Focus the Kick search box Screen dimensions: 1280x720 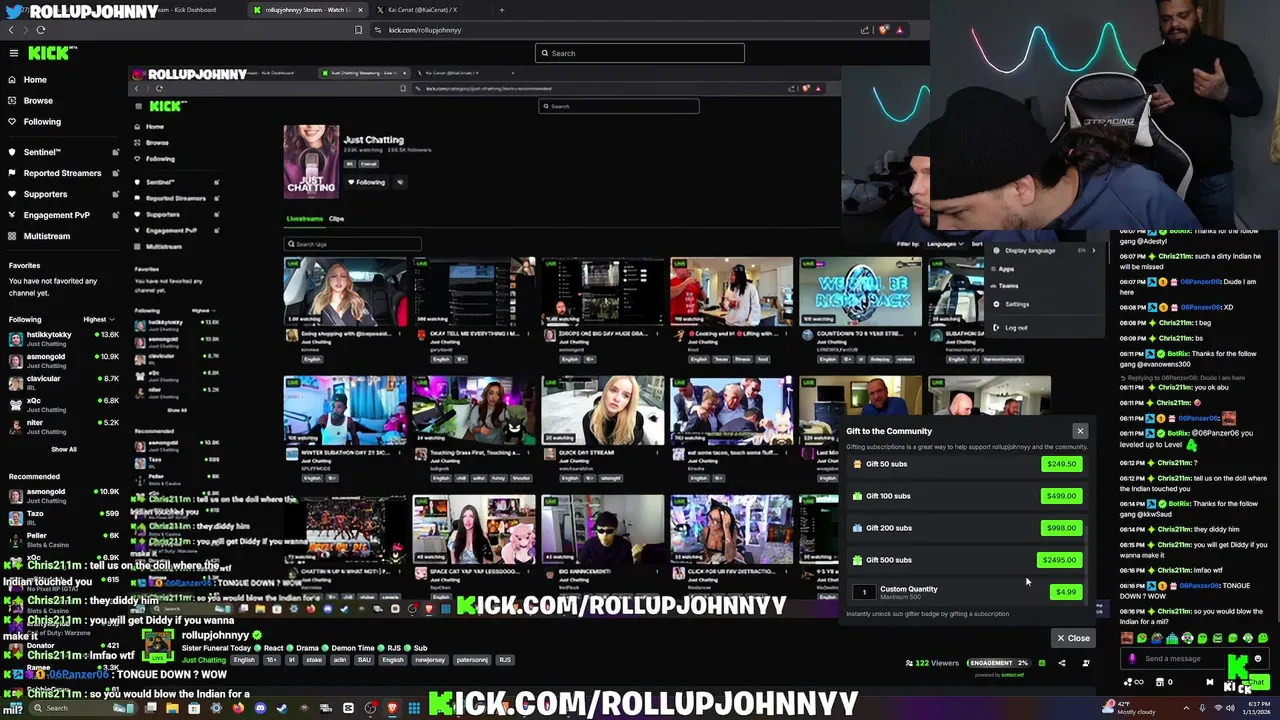(640, 53)
